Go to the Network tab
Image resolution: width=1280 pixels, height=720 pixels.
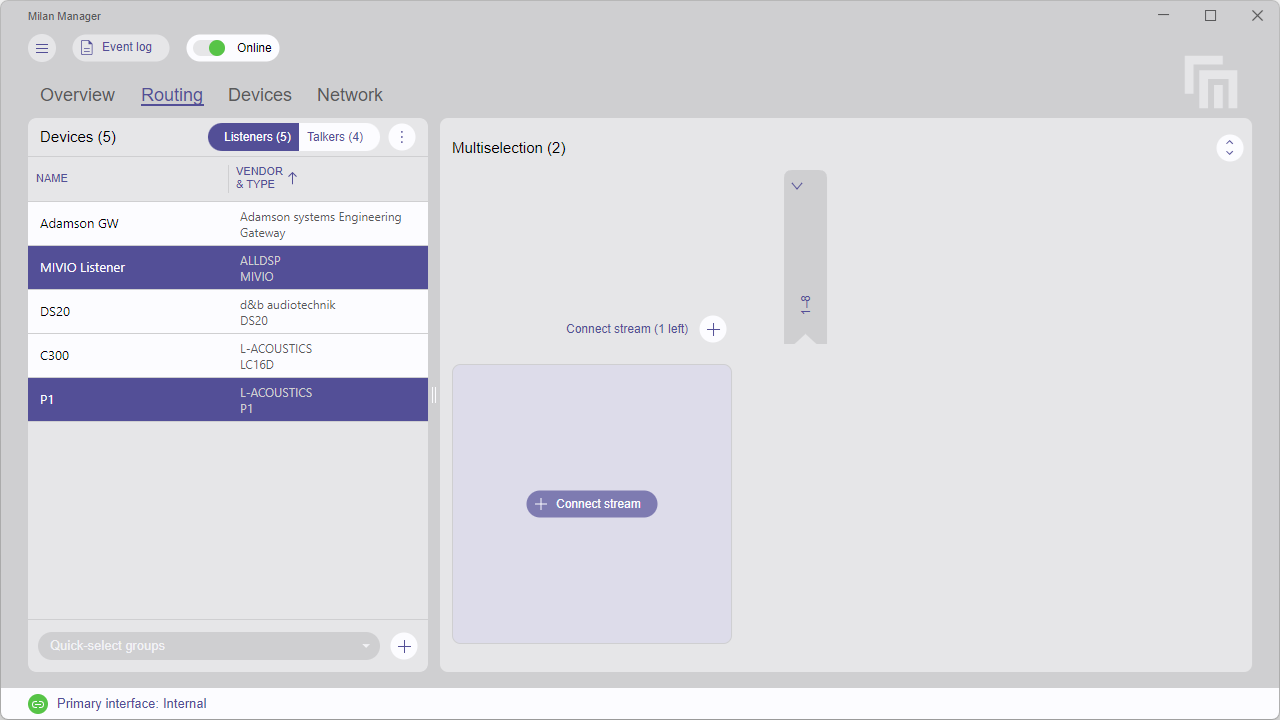(x=349, y=94)
